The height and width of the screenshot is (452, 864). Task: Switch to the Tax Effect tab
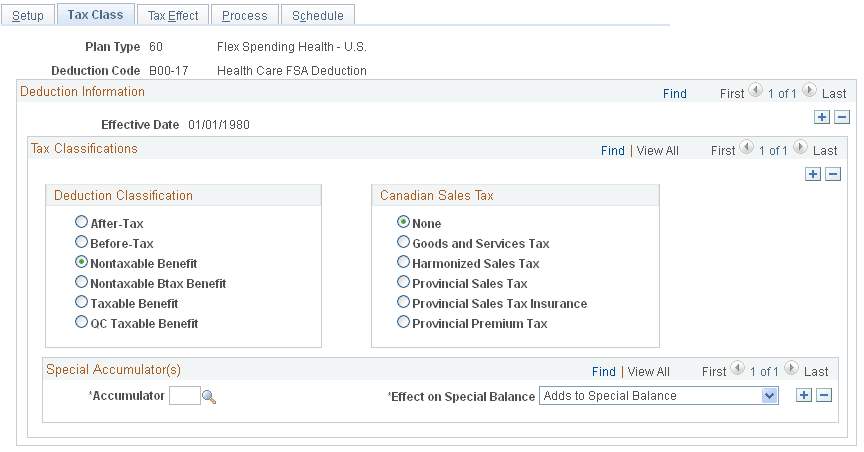[173, 15]
